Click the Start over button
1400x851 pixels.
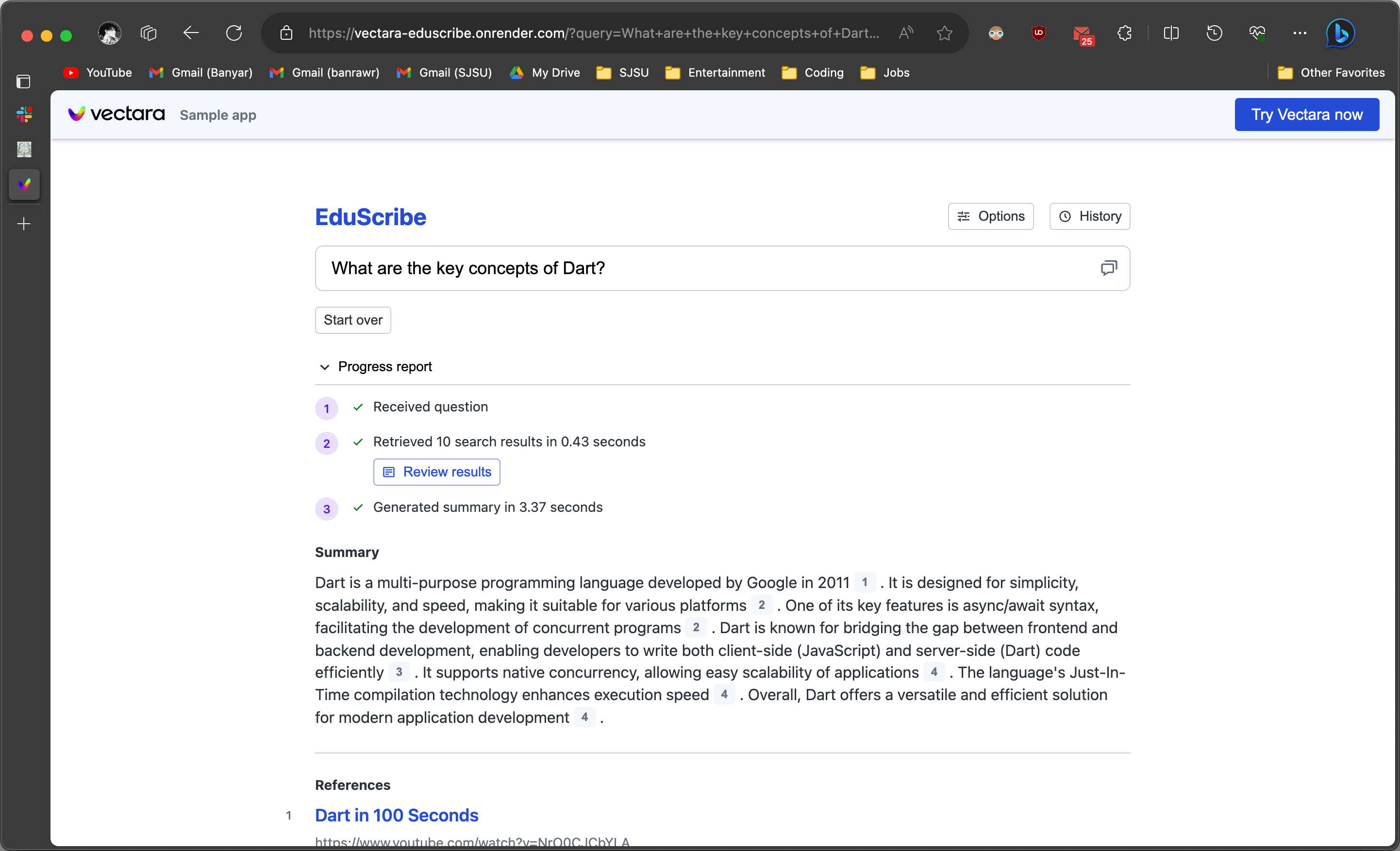pyautogui.click(x=353, y=320)
